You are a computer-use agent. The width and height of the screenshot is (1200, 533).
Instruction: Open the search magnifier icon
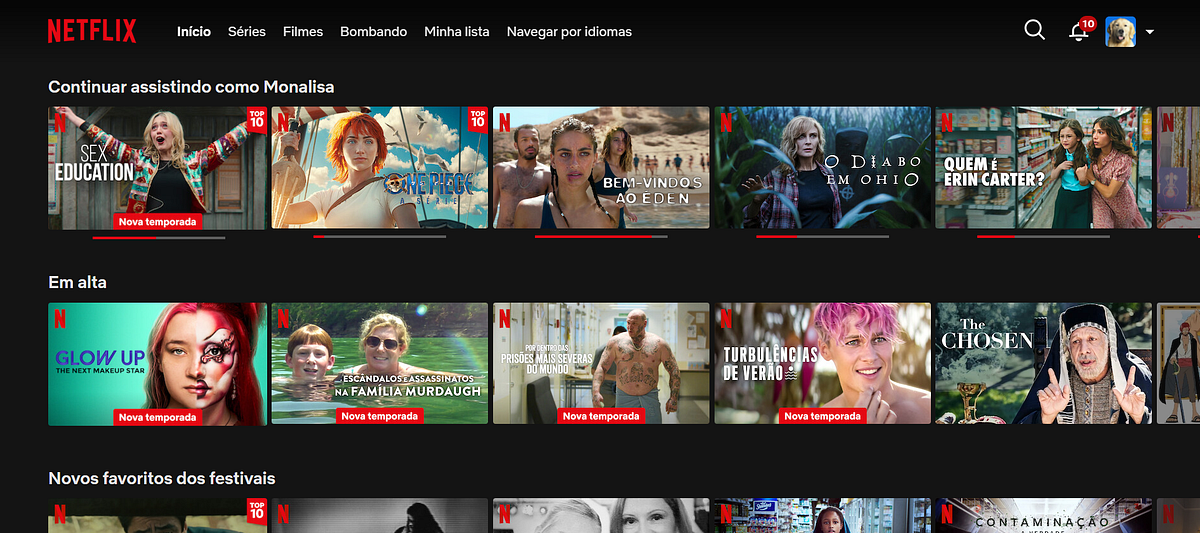(1035, 30)
